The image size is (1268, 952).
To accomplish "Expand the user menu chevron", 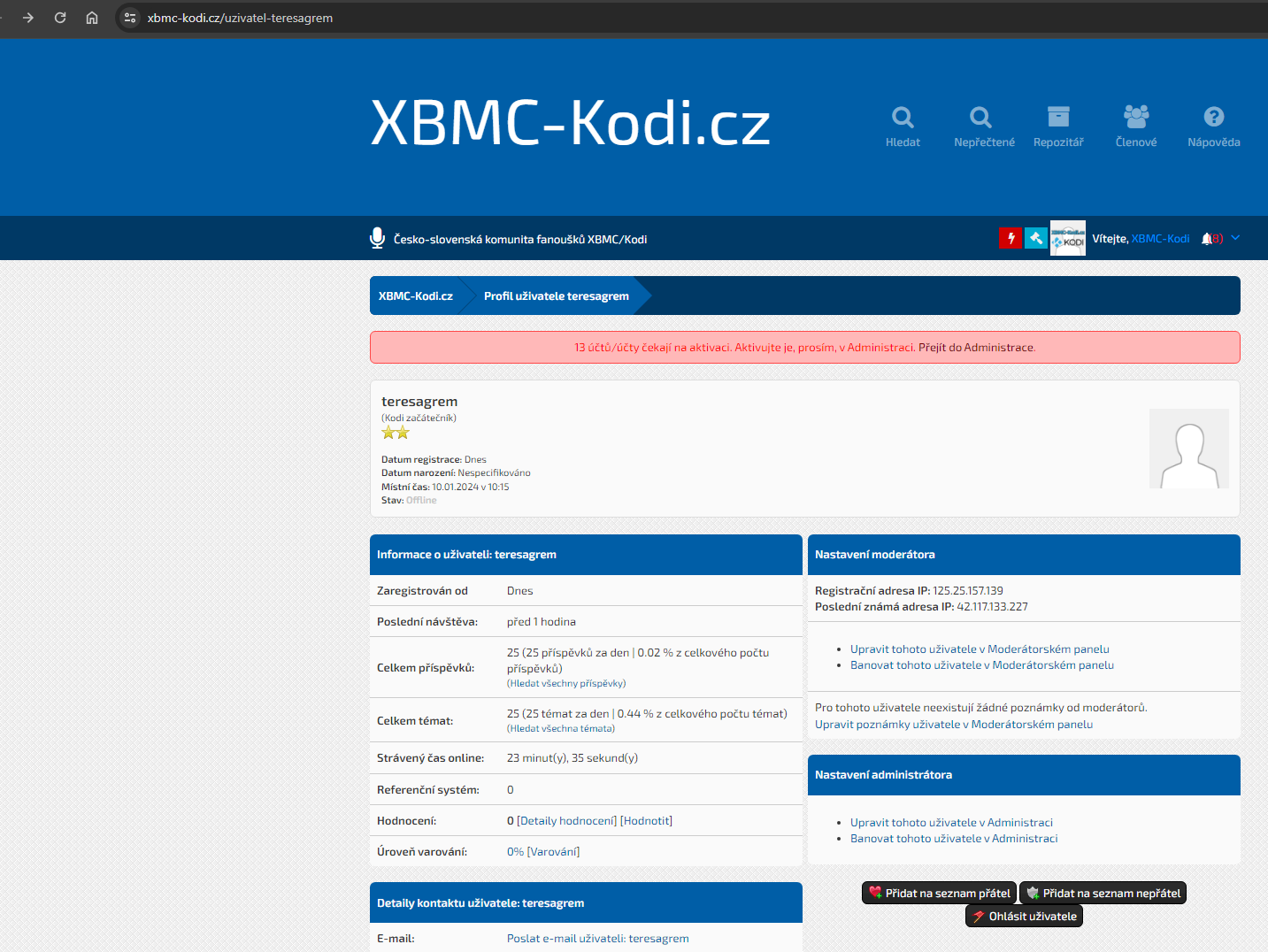I will pyautogui.click(x=1236, y=238).
